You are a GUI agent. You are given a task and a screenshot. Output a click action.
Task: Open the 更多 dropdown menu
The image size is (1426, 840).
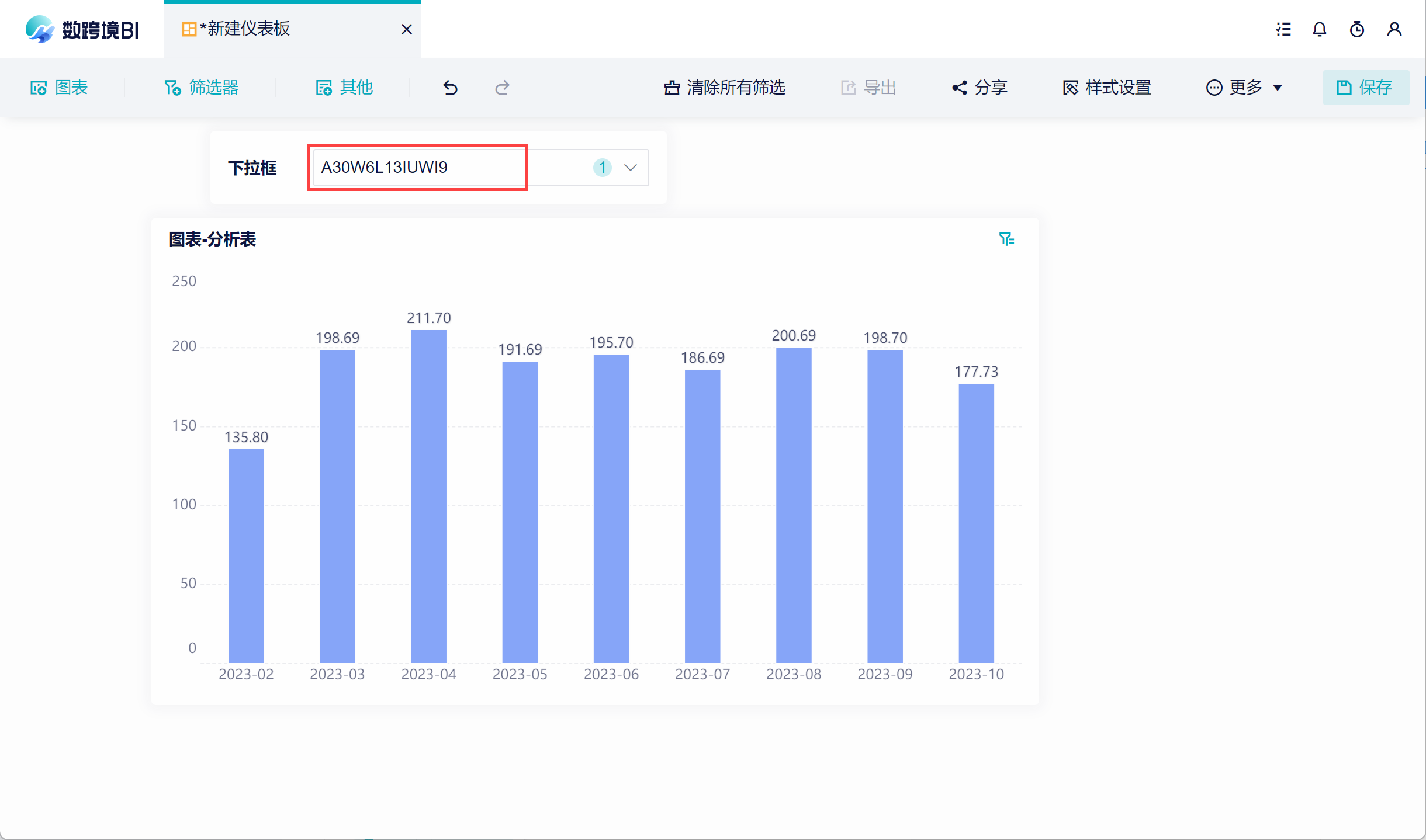tap(1244, 88)
